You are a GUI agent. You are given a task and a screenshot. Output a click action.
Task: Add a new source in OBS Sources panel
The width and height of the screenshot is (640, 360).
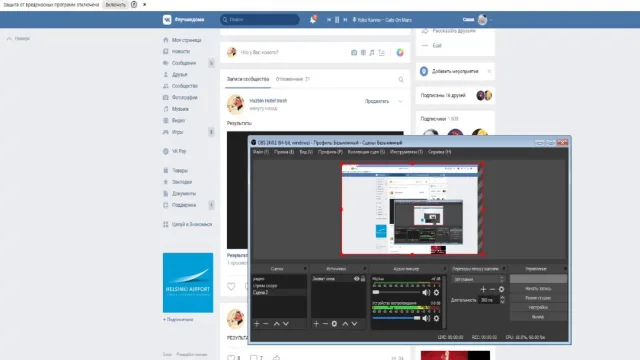coord(316,324)
